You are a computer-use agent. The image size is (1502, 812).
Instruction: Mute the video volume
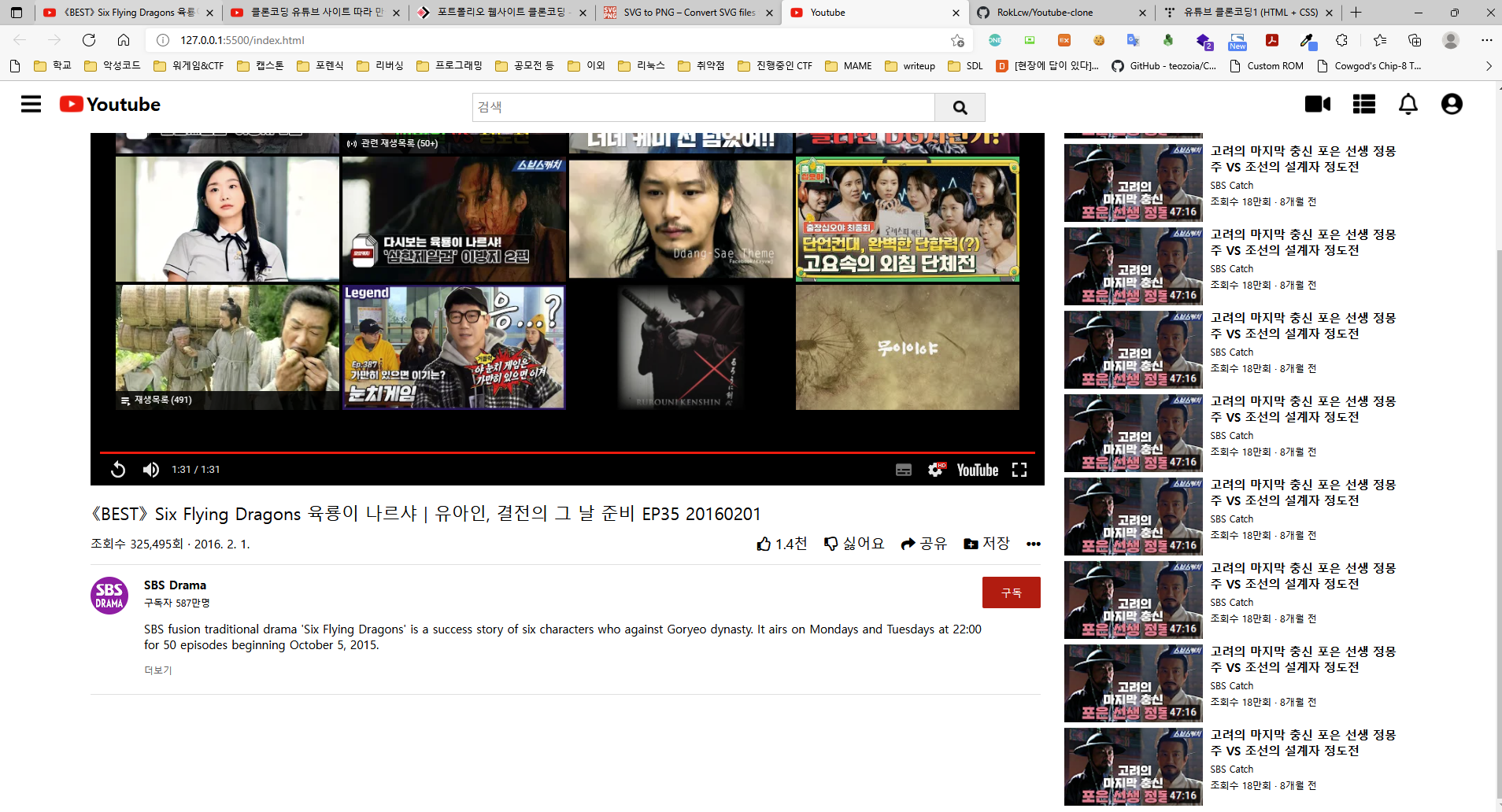tap(150, 470)
